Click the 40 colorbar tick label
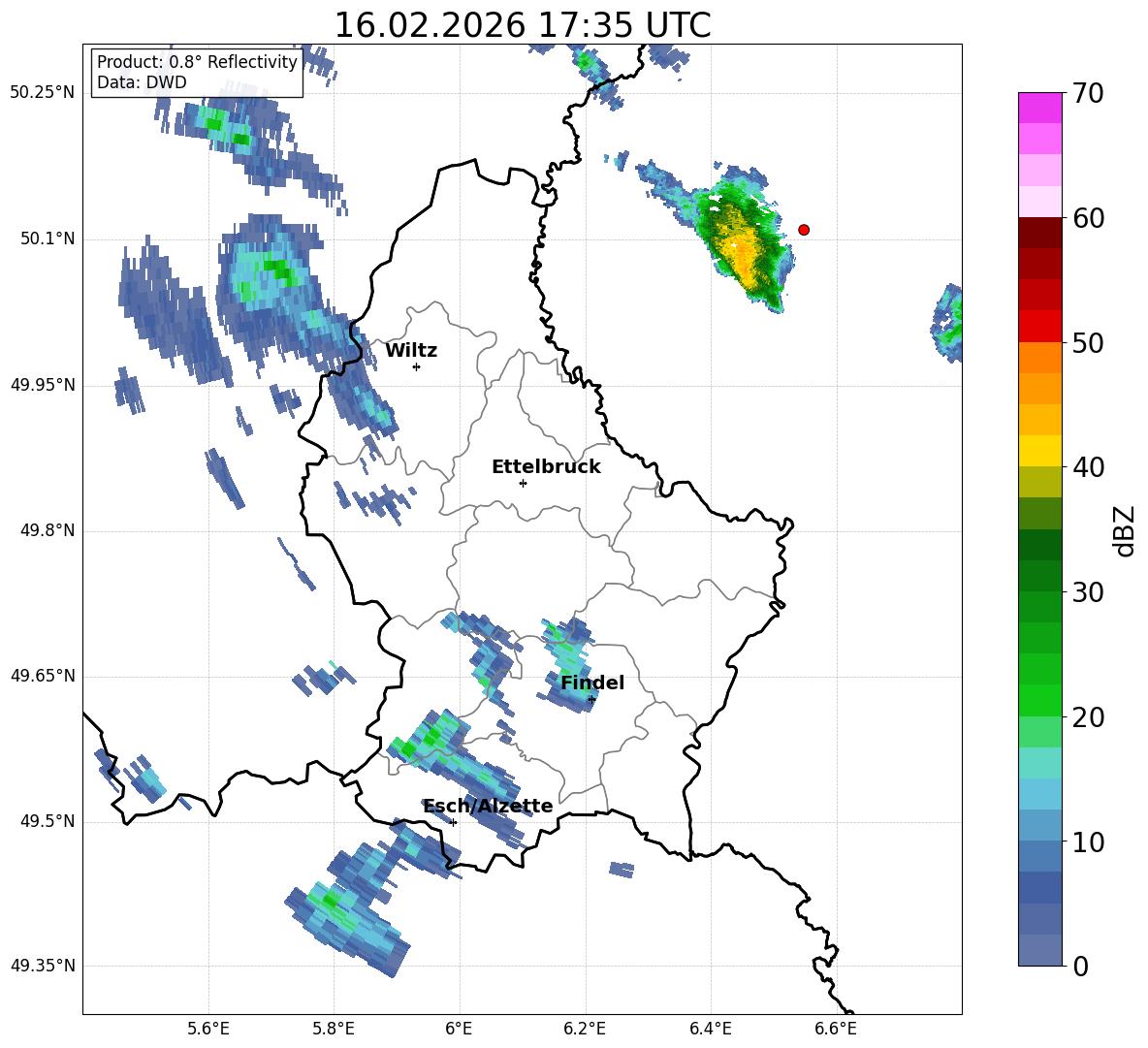The width and height of the screenshot is (1148, 1048). point(1088,467)
